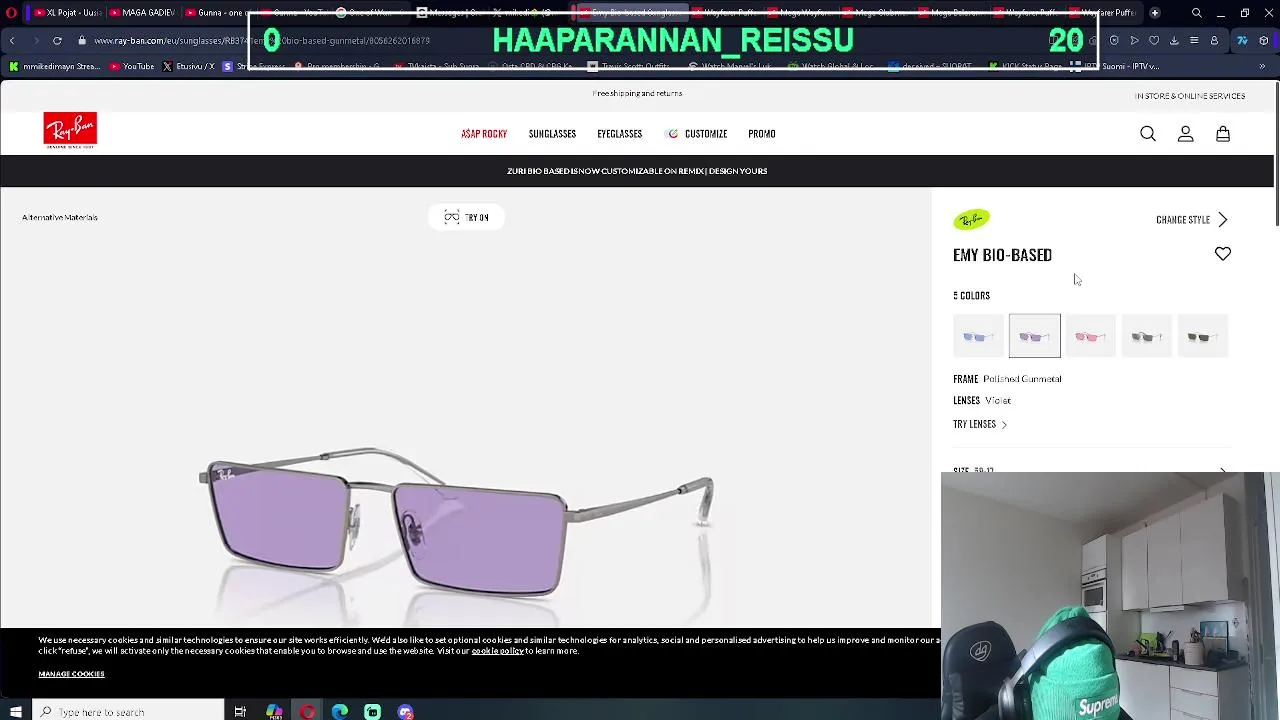Click the 5 COLORS label
This screenshot has height=720, width=1280.
pyautogui.click(x=971, y=296)
